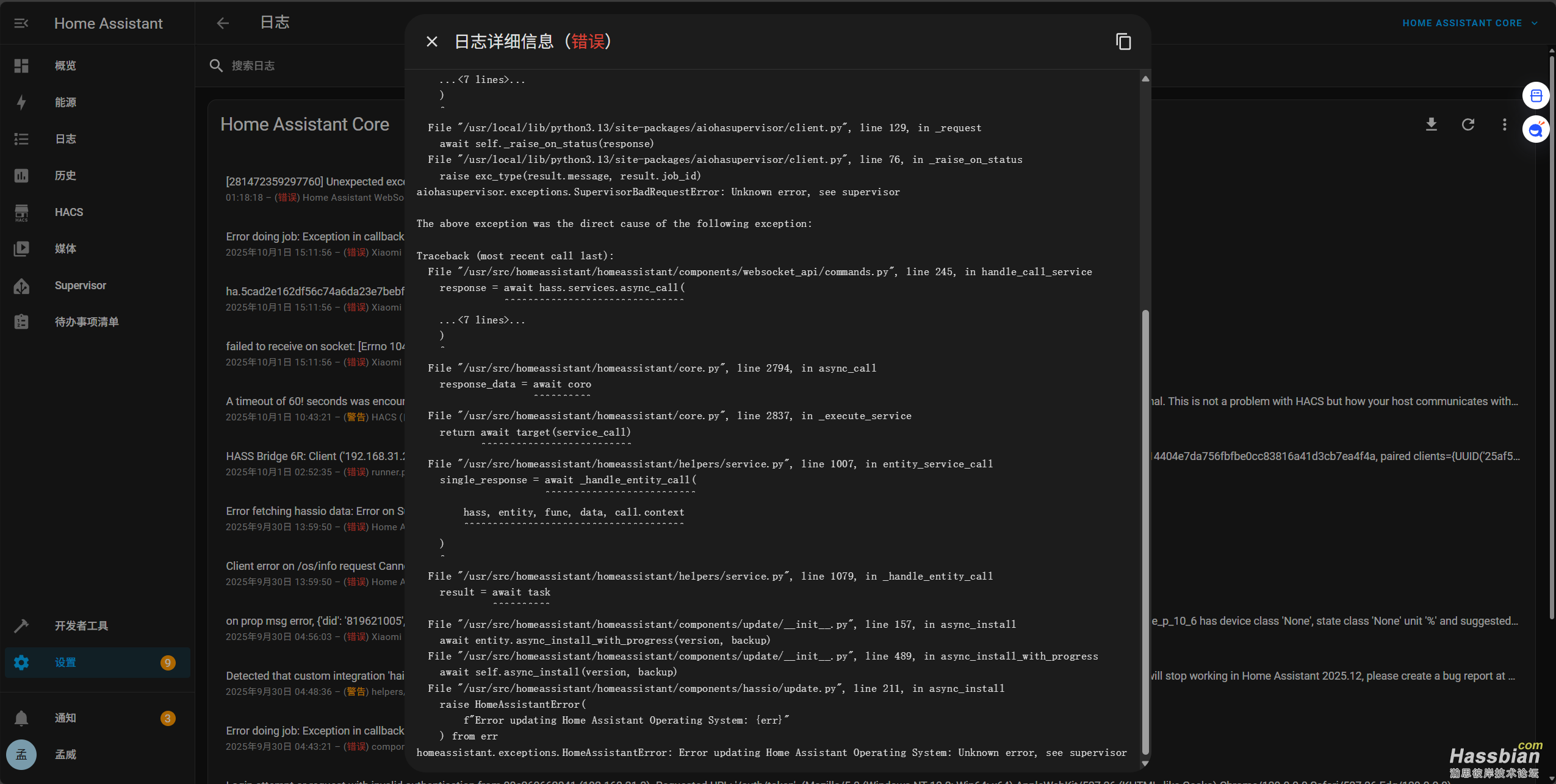Screen dimensions: 1556x784
Task: Open the 待办事项清单 to-do list
Action: [86, 322]
